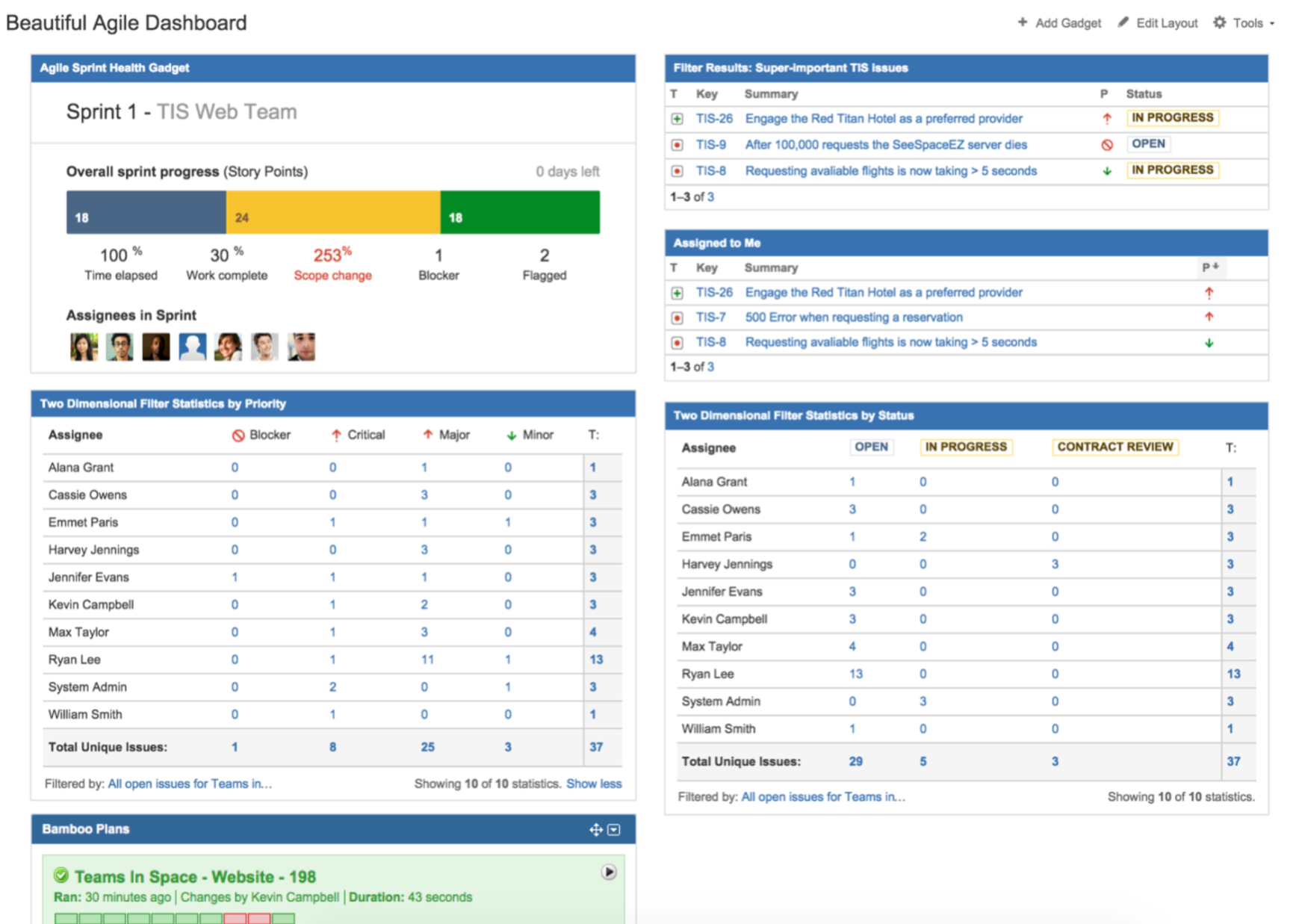The width and height of the screenshot is (1293, 924).
Task: Click the 29 OPEN total unique issues
Action: (x=856, y=761)
